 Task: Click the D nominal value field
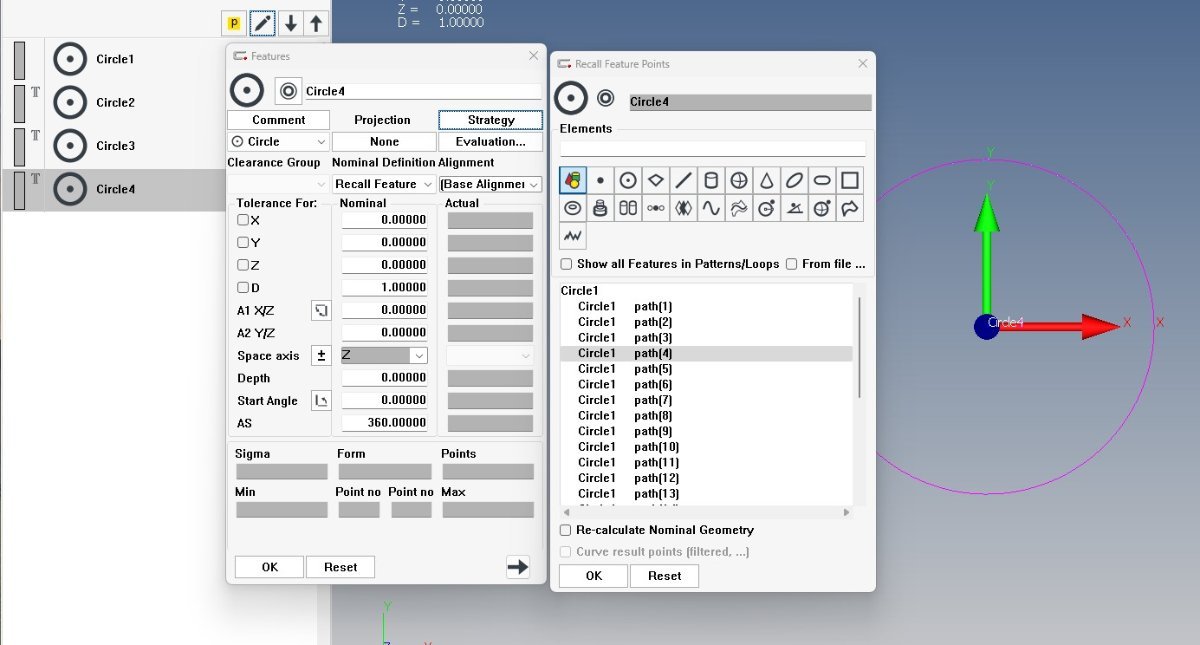click(385, 287)
